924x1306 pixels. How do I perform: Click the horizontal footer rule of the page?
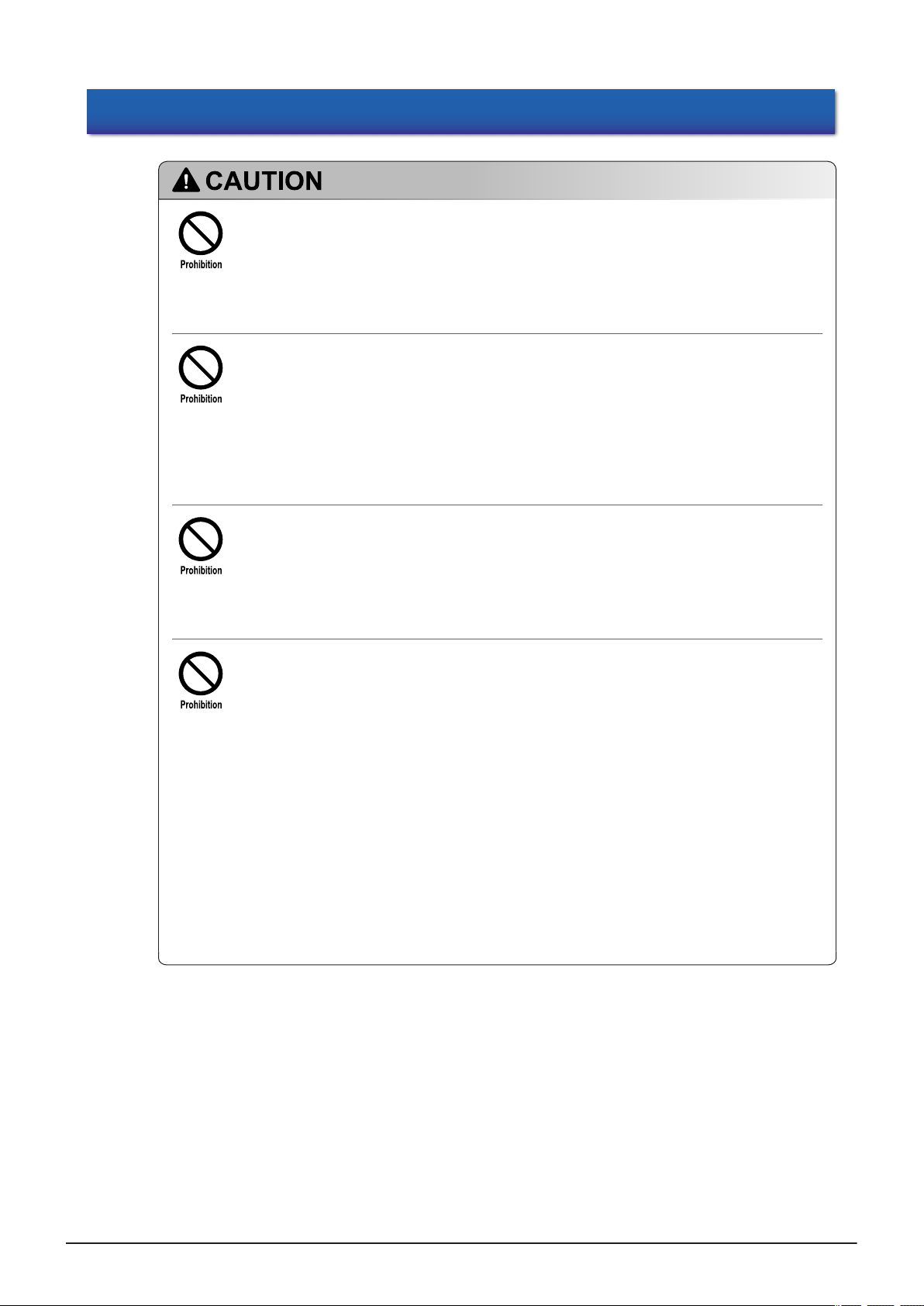click(x=461, y=1244)
